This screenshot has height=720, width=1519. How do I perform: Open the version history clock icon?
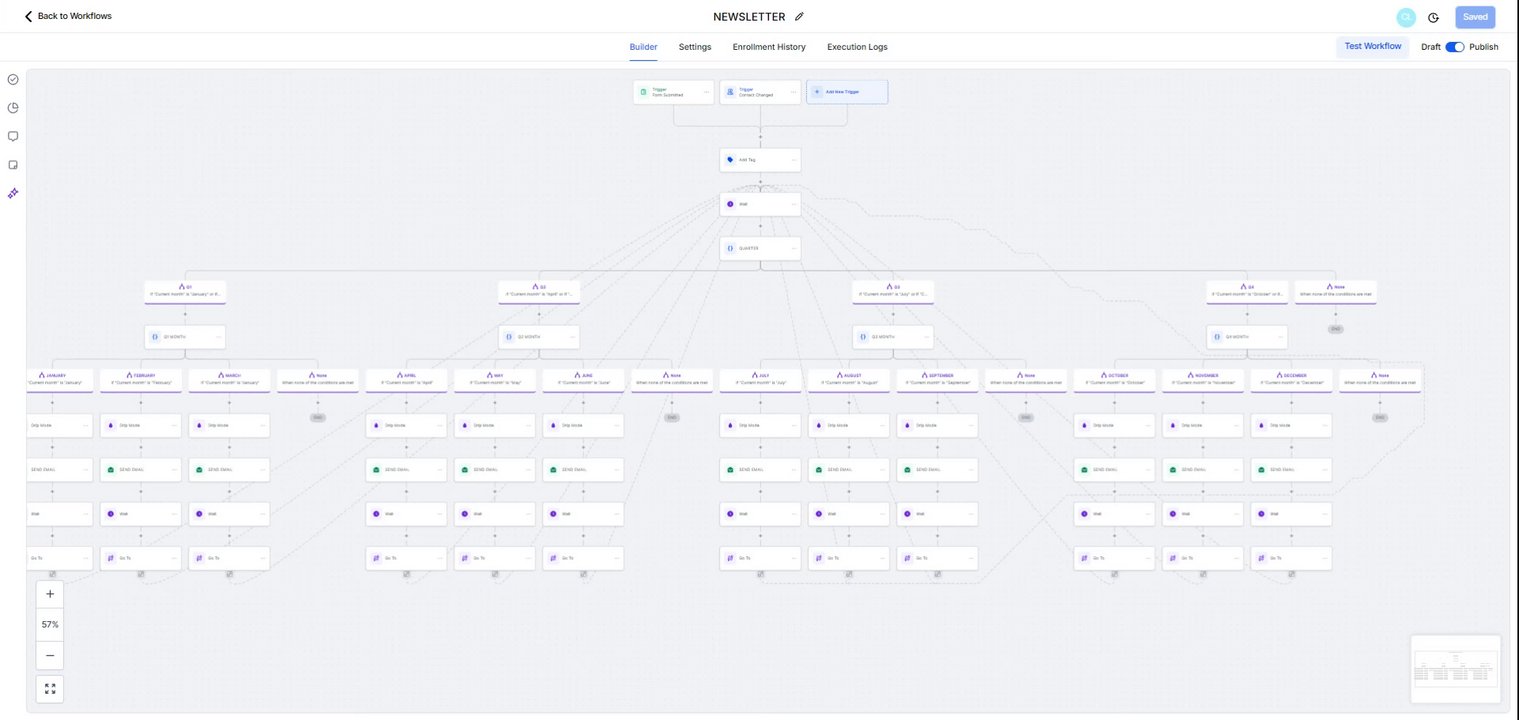pos(1433,17)
